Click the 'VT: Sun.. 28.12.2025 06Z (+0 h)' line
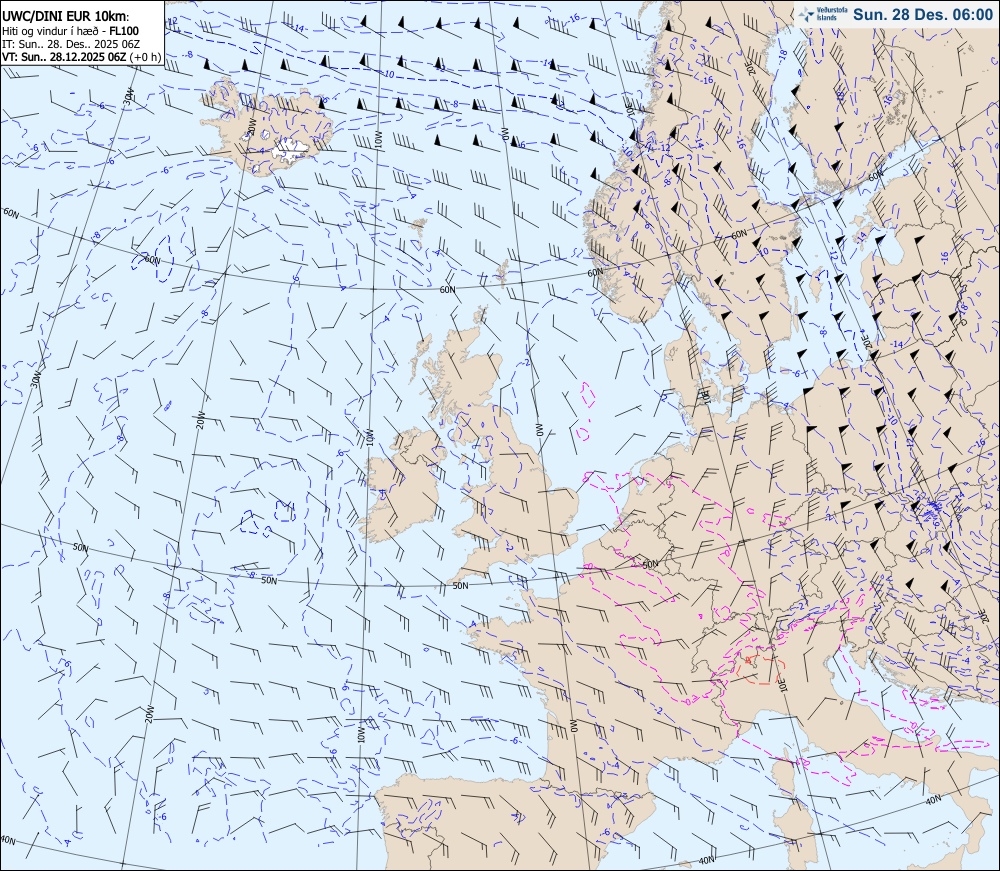Viewport: 1000px width, 871px height. pyautogui.click(x=82, y=57)
